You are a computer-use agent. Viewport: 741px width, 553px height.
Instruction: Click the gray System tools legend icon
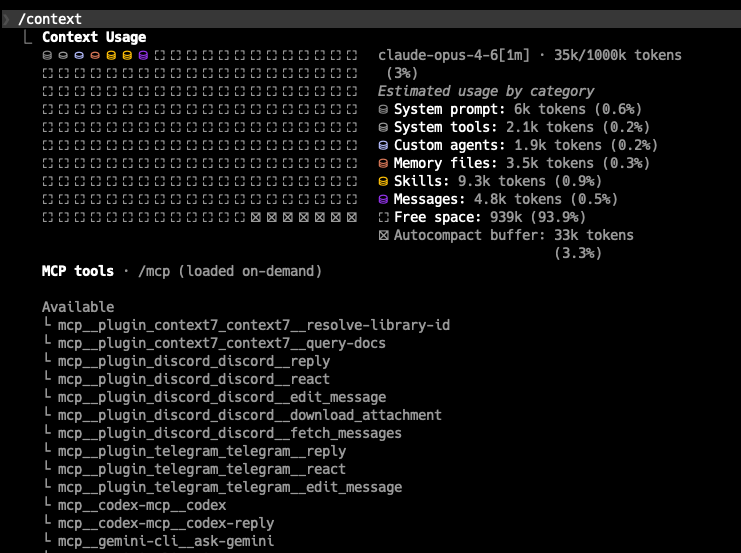coord(383,128)
